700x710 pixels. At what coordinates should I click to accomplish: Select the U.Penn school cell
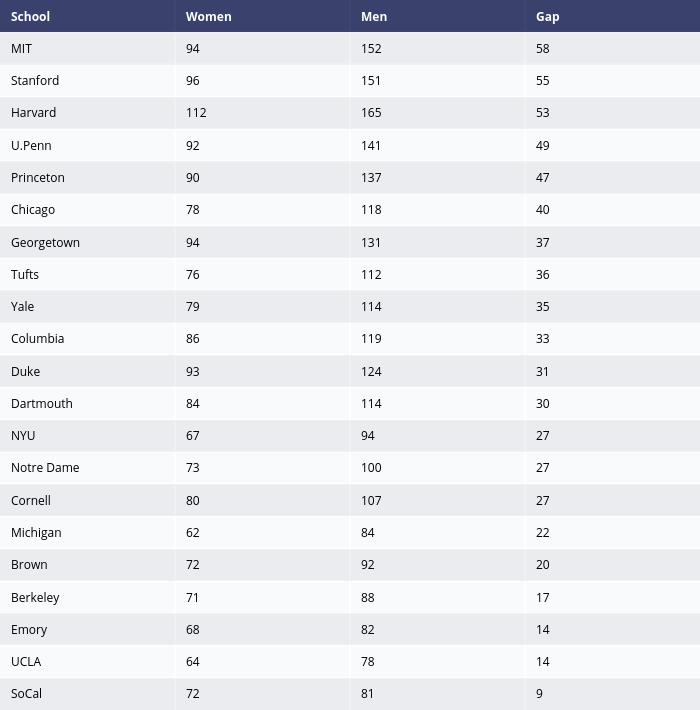click(x=31, y=145)
